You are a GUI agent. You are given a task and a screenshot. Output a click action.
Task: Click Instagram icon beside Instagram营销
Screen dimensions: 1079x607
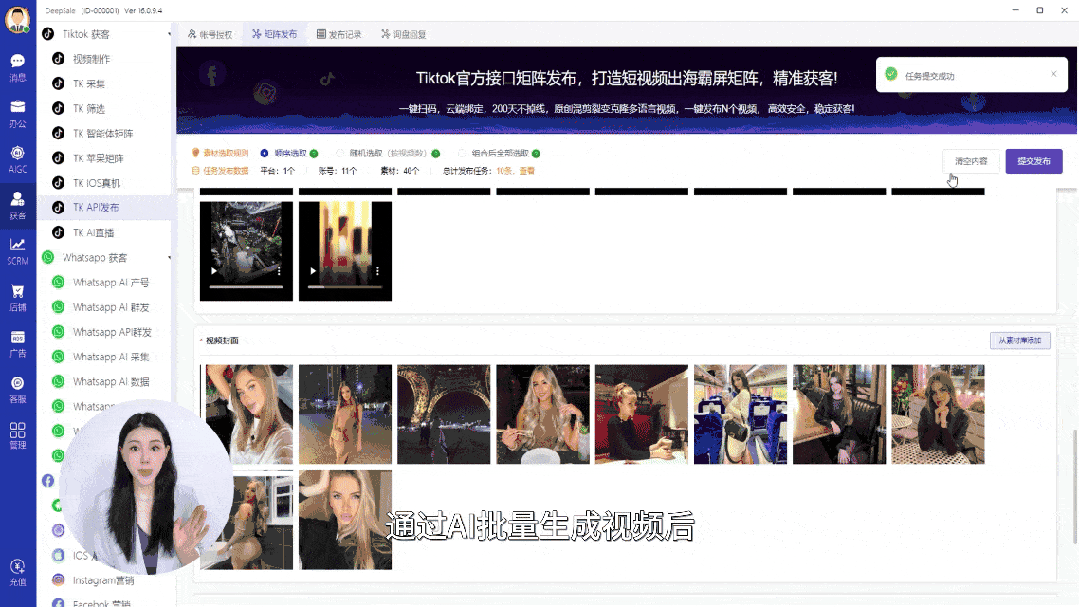[58, 580]
